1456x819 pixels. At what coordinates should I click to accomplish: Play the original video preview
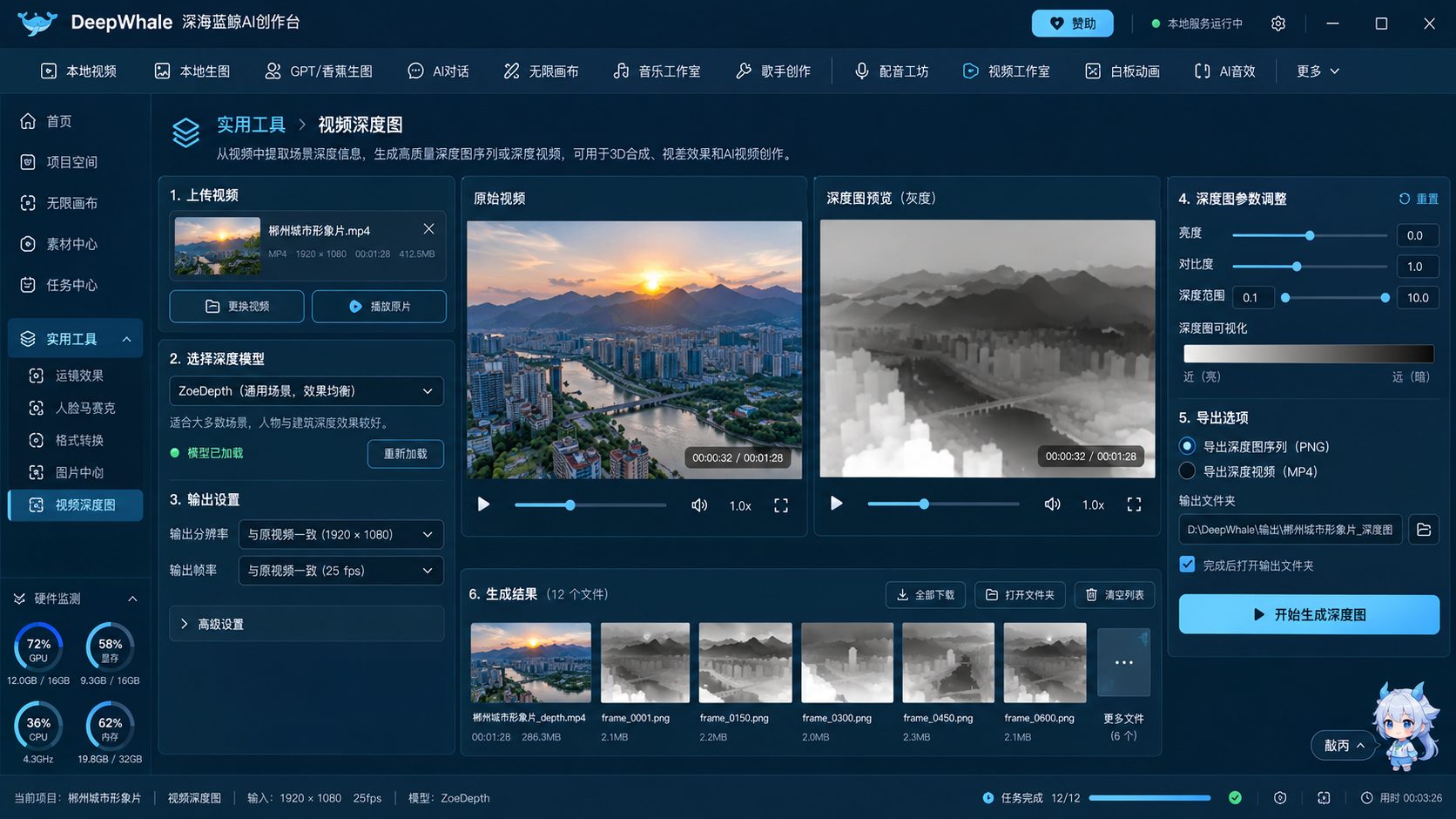(x=483, y=504)
